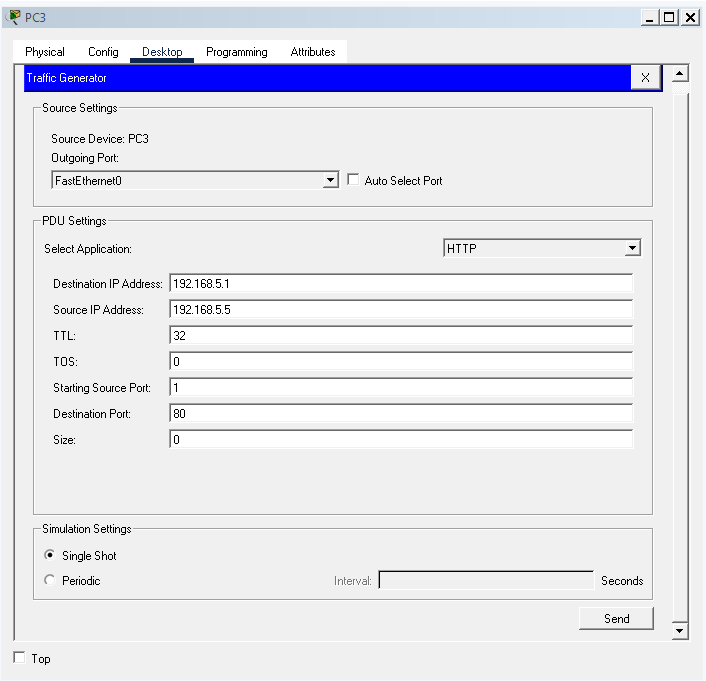The image size is (706, 681).
Task: Click the Size input field
Action: [x=400, y=439]
